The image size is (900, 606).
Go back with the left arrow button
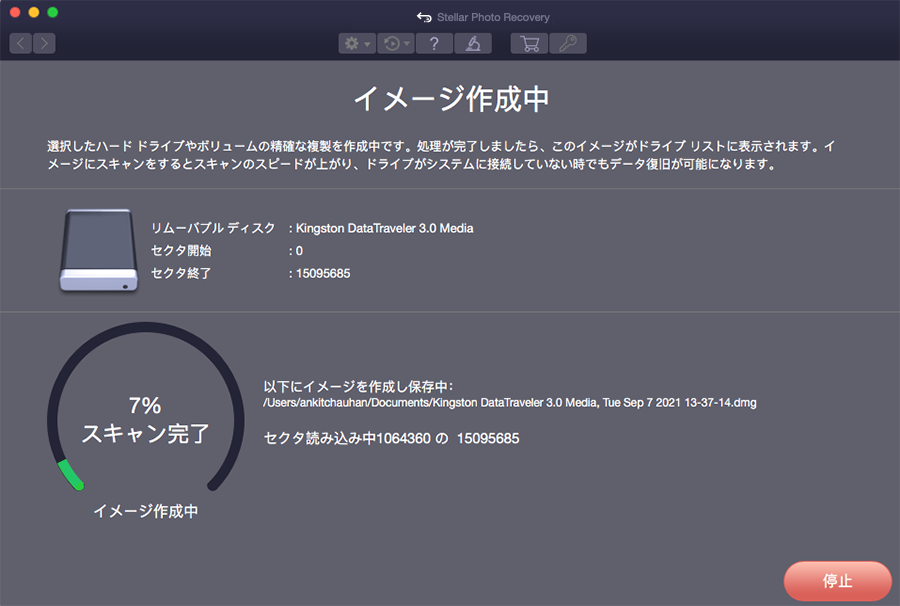pos(21,43)
